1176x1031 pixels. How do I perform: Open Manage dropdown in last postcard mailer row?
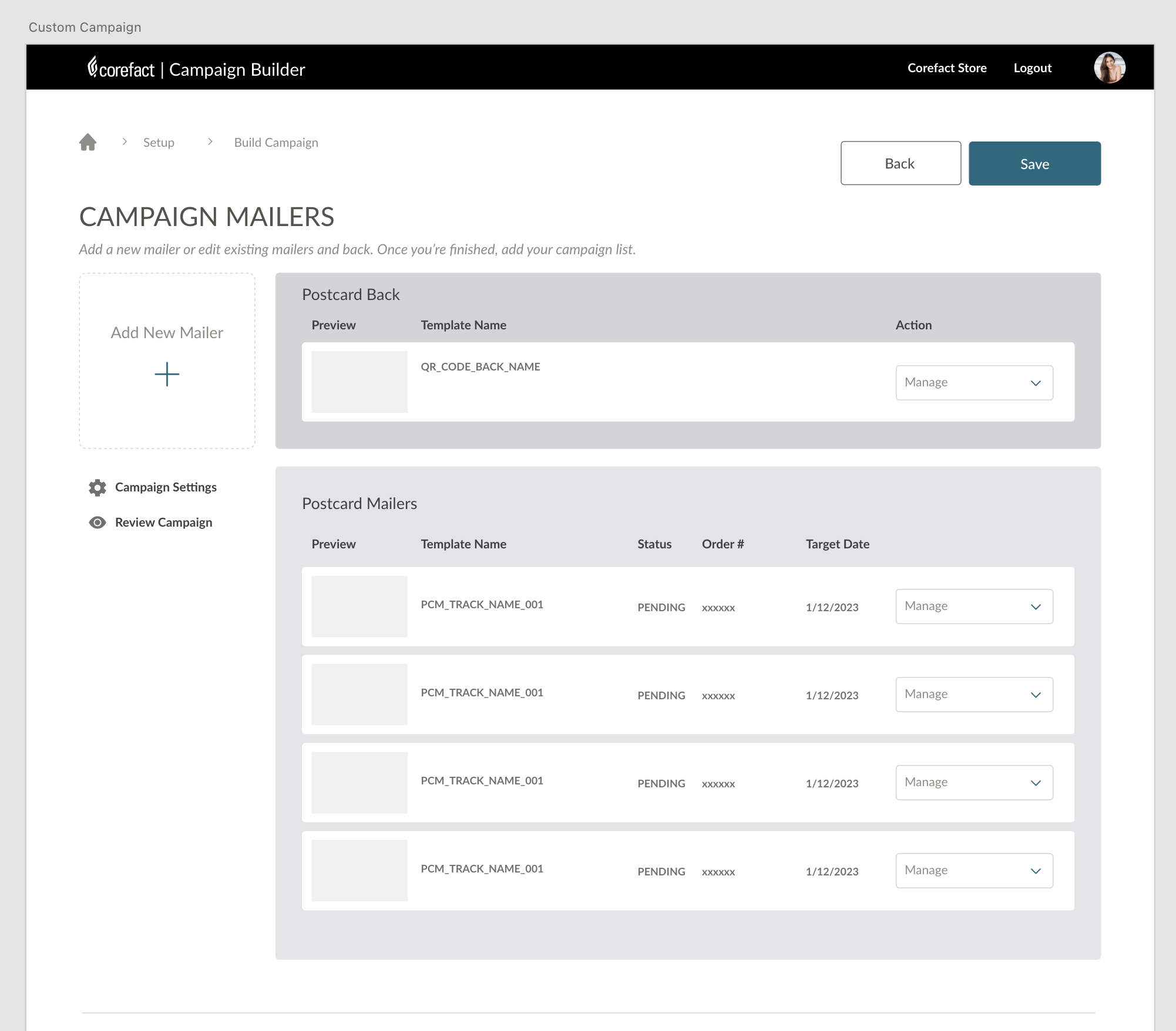pos(974,871)
